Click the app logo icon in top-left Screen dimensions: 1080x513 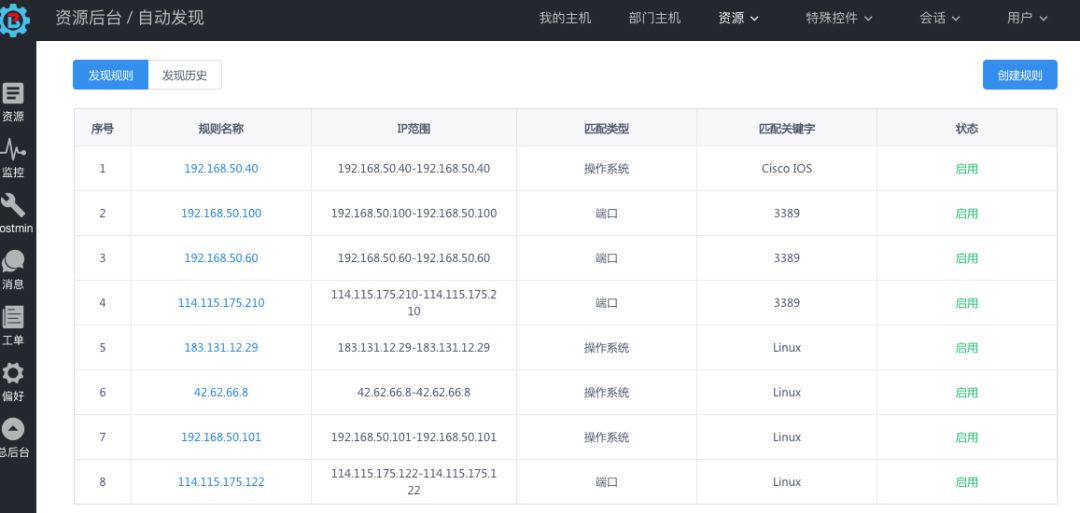pyautogui.click(x=15, y=19)
